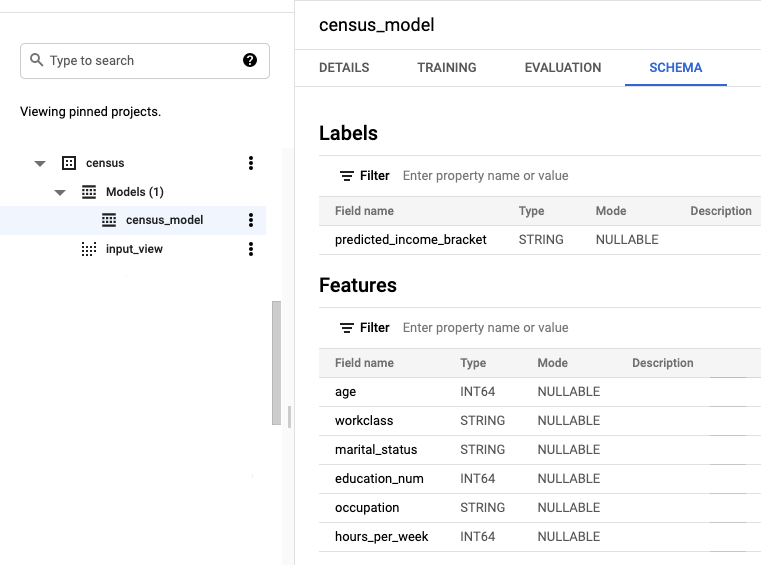761x565 pixels.
Task: Collapse the Models (1) tree node
Action: 60,193
